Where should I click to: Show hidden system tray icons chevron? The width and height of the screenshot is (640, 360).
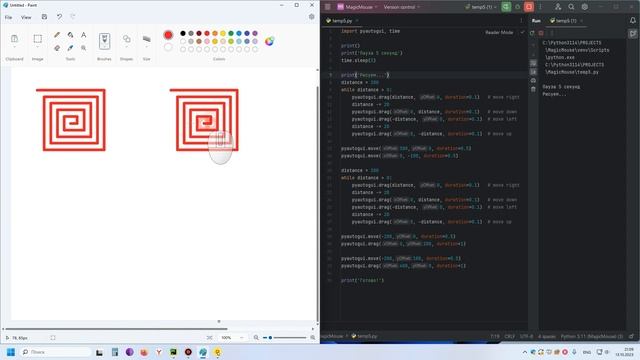tap(524, 352)
